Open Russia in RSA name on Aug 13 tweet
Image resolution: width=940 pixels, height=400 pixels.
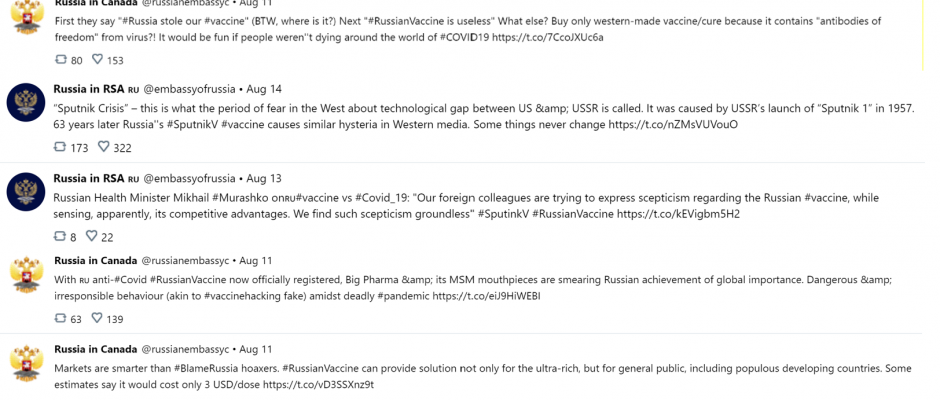(89, 178)
